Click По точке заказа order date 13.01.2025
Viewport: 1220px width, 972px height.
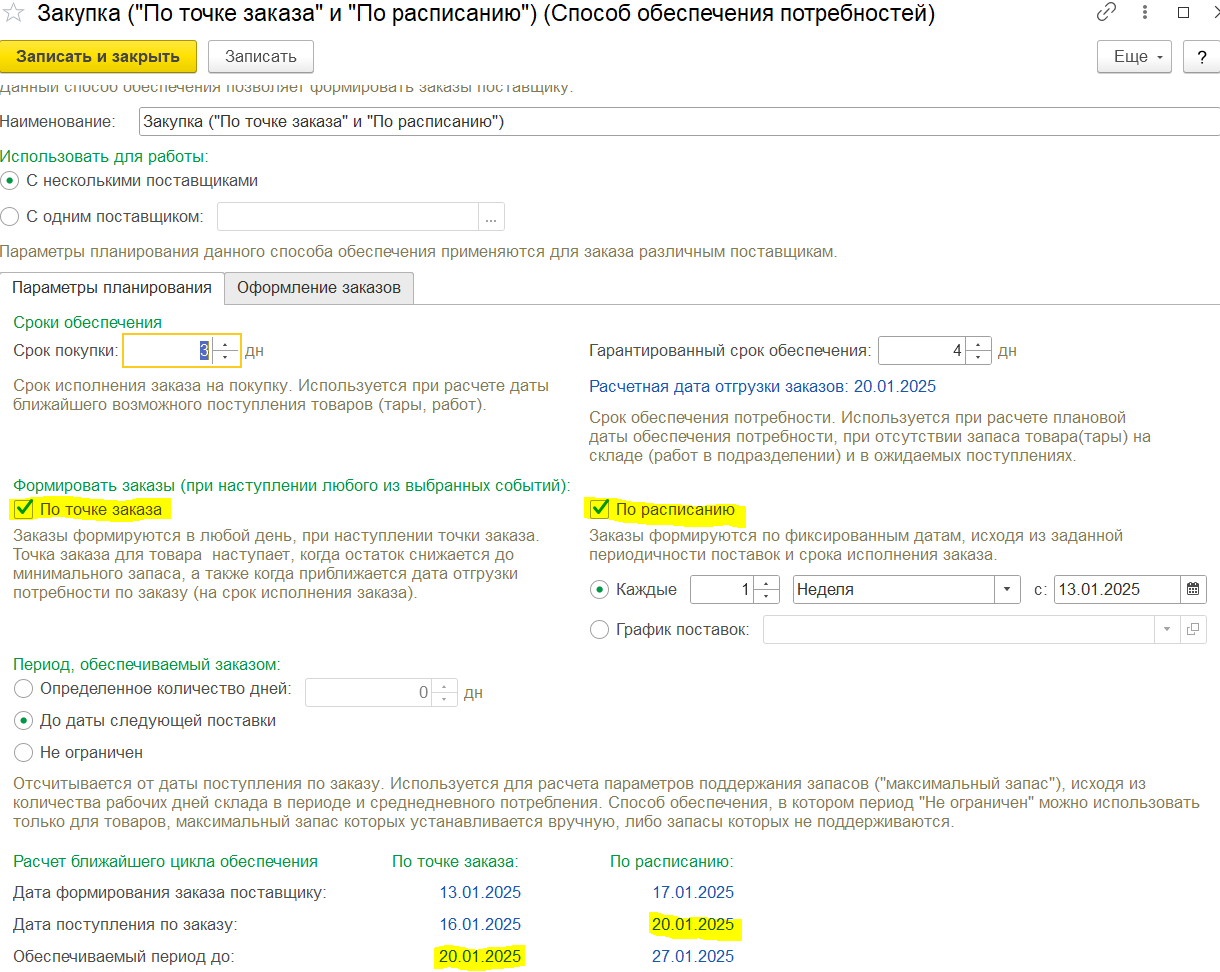(480, 892)
